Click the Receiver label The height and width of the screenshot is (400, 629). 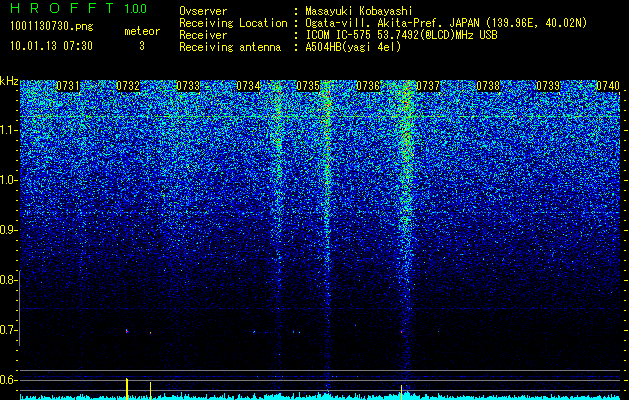click(203, 35)
